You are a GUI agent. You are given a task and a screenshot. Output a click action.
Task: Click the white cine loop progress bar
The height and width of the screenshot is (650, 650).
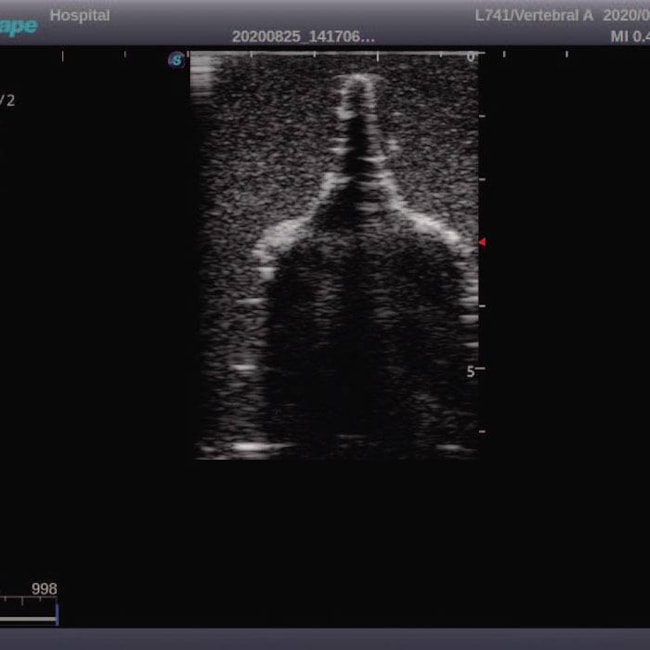point(27,619)
